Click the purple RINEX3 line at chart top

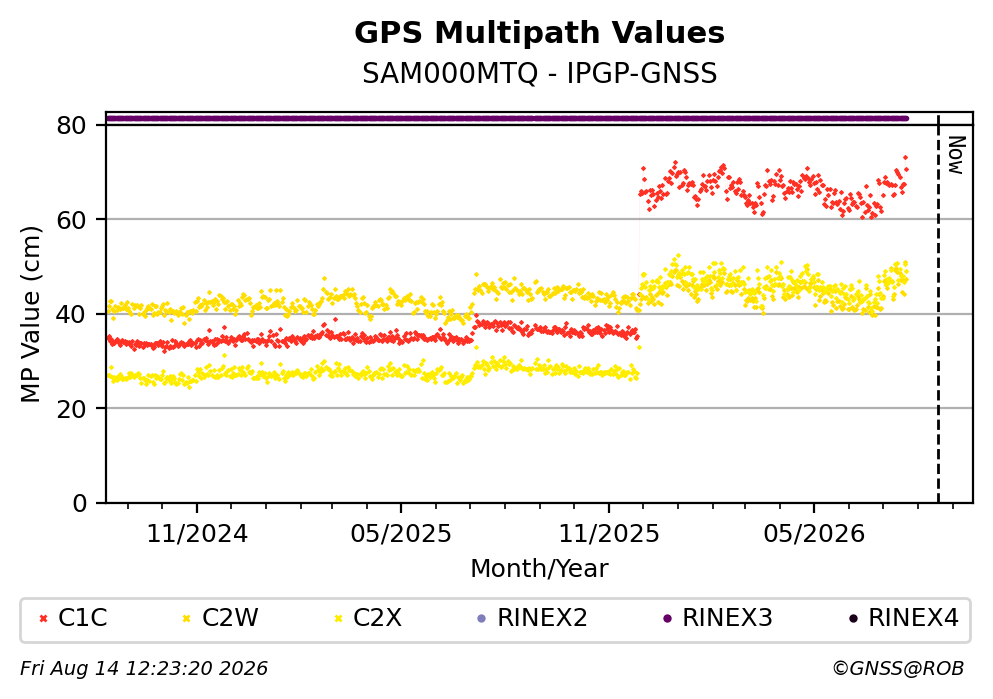tap(507, 118)
